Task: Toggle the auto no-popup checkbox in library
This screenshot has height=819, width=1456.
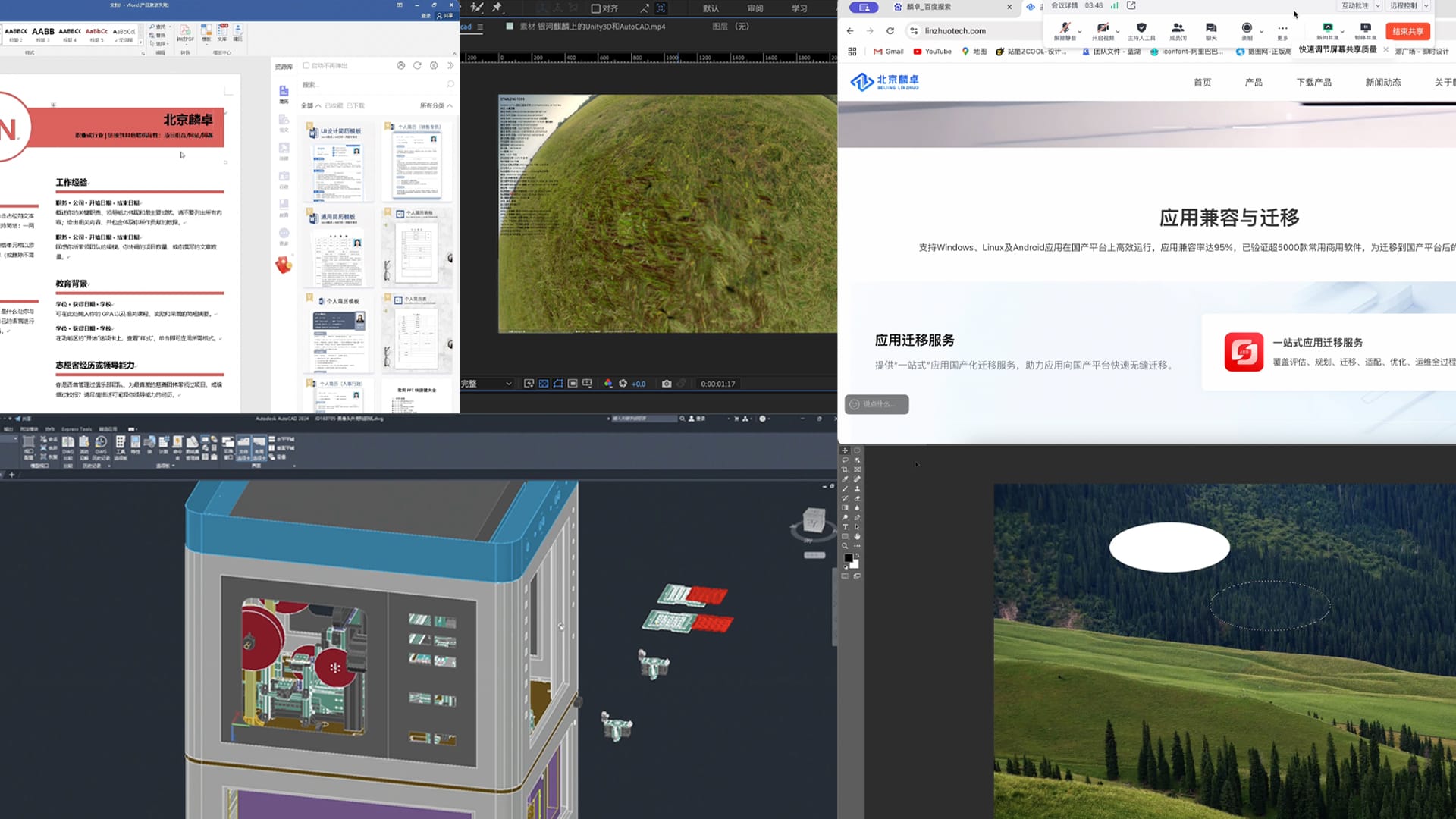Action: pyautogui.click(x=306, y=66)
